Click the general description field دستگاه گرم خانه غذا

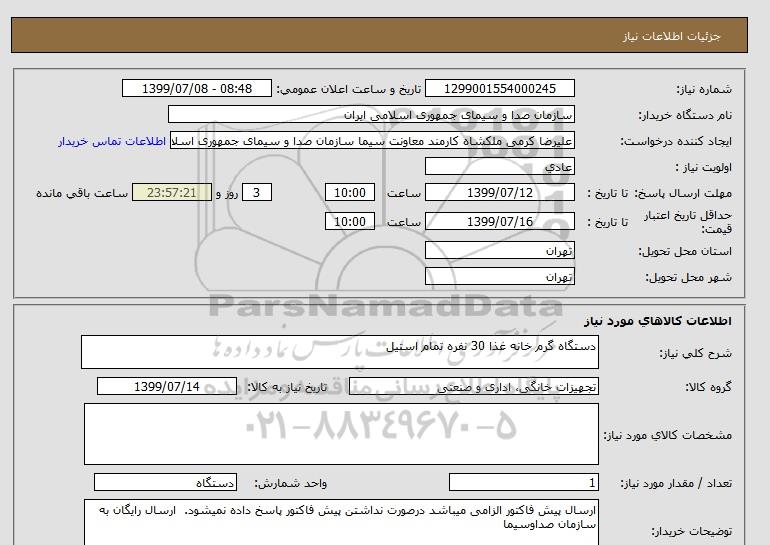340,352
